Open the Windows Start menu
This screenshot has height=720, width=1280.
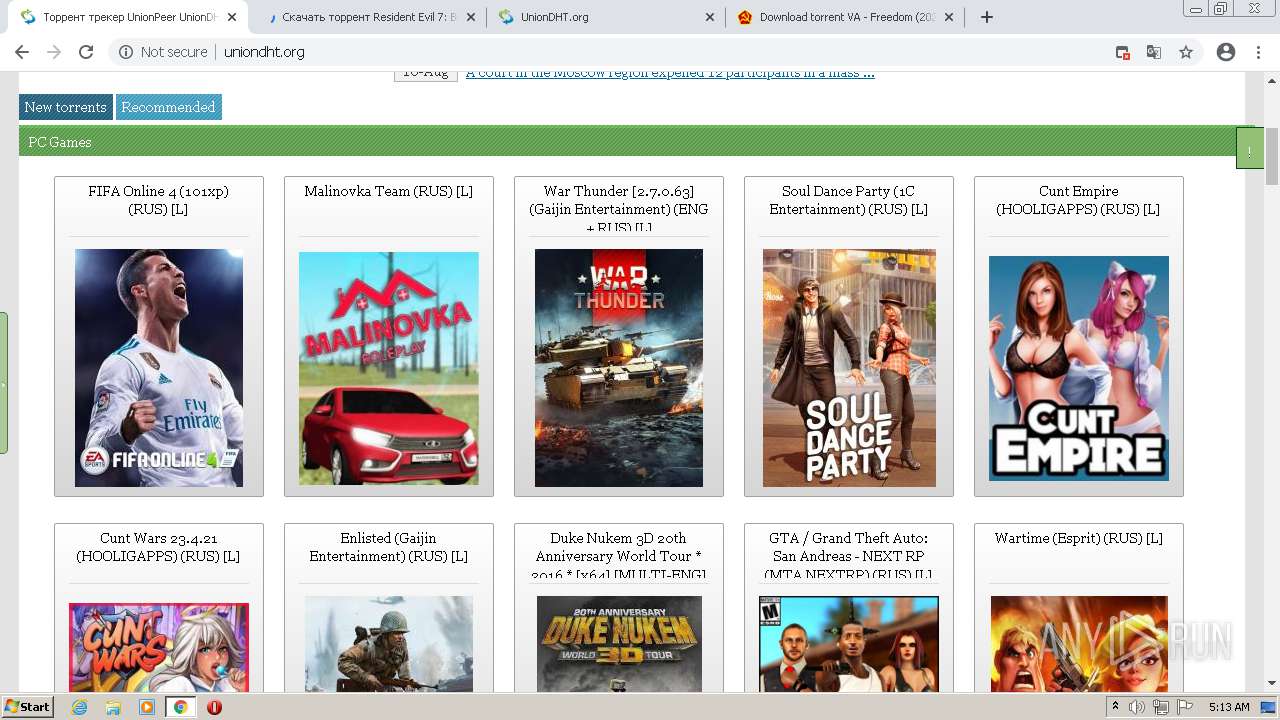pyautogui.click(x=28, y=707)
